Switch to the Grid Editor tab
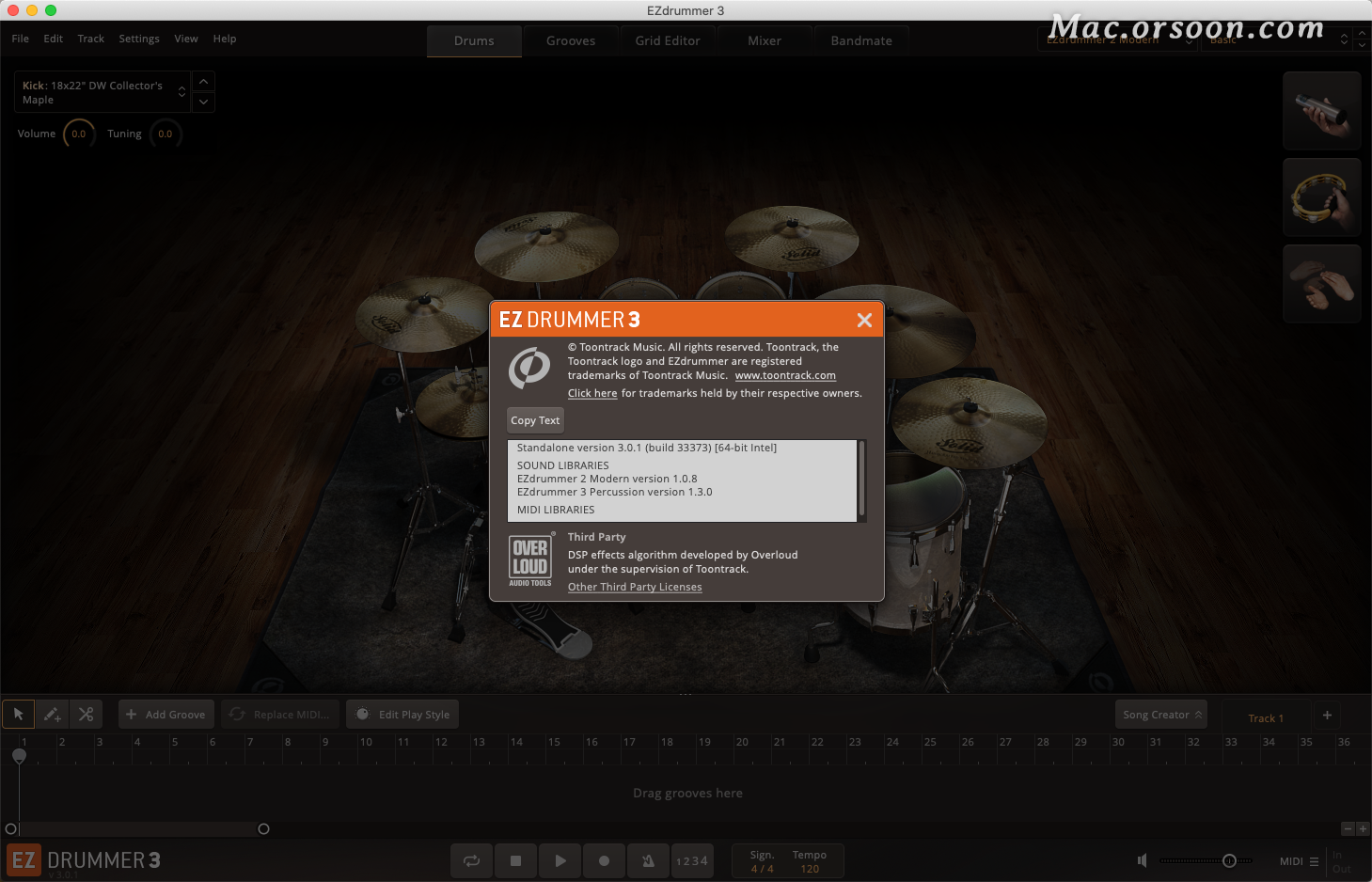Viewport: 1372px width, 882px height. tap(668, 41)
